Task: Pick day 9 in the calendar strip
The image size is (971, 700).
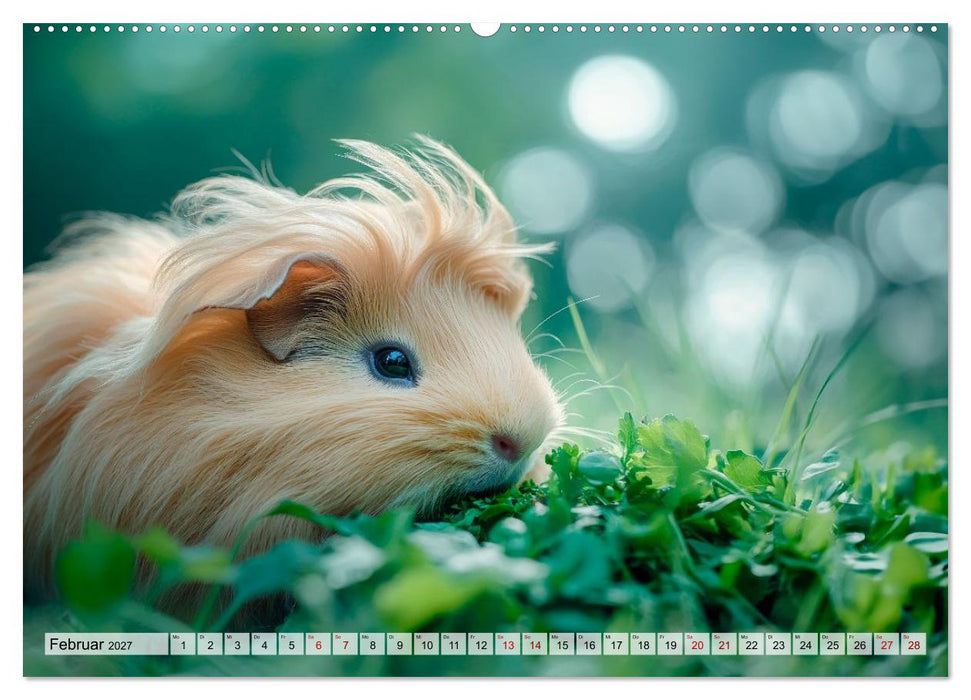Action: (399, 644)
